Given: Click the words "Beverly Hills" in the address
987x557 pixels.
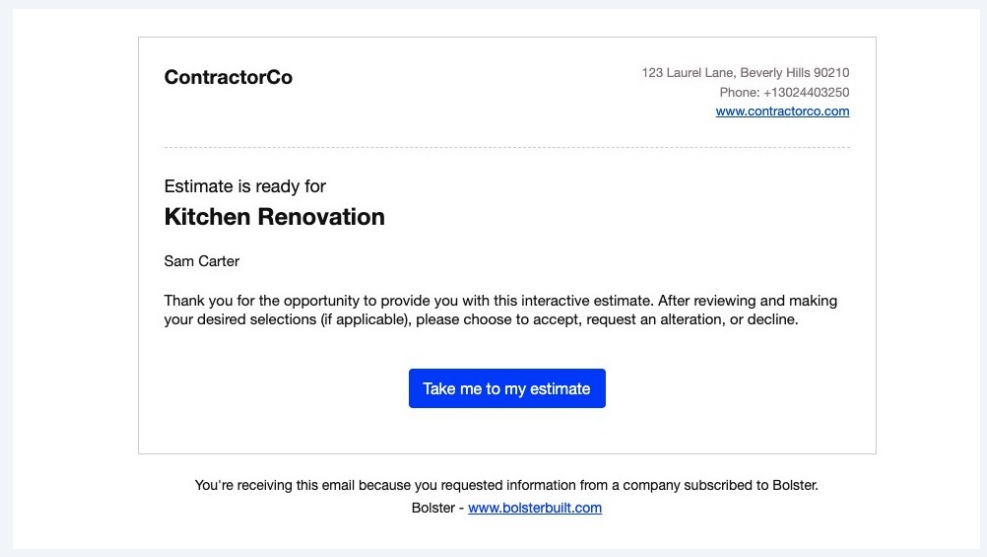Looking at the screenshot, I should tap(774, 73).
